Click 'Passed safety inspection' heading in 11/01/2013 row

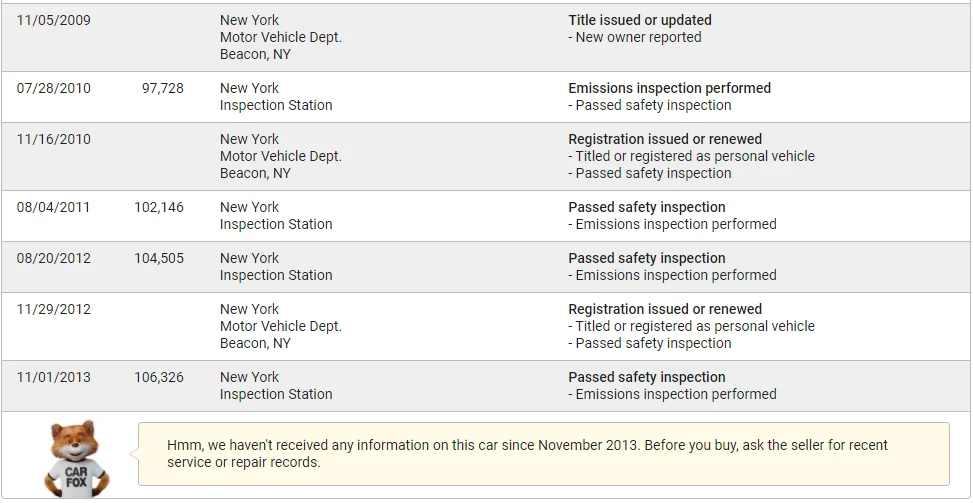coord(646,377)
